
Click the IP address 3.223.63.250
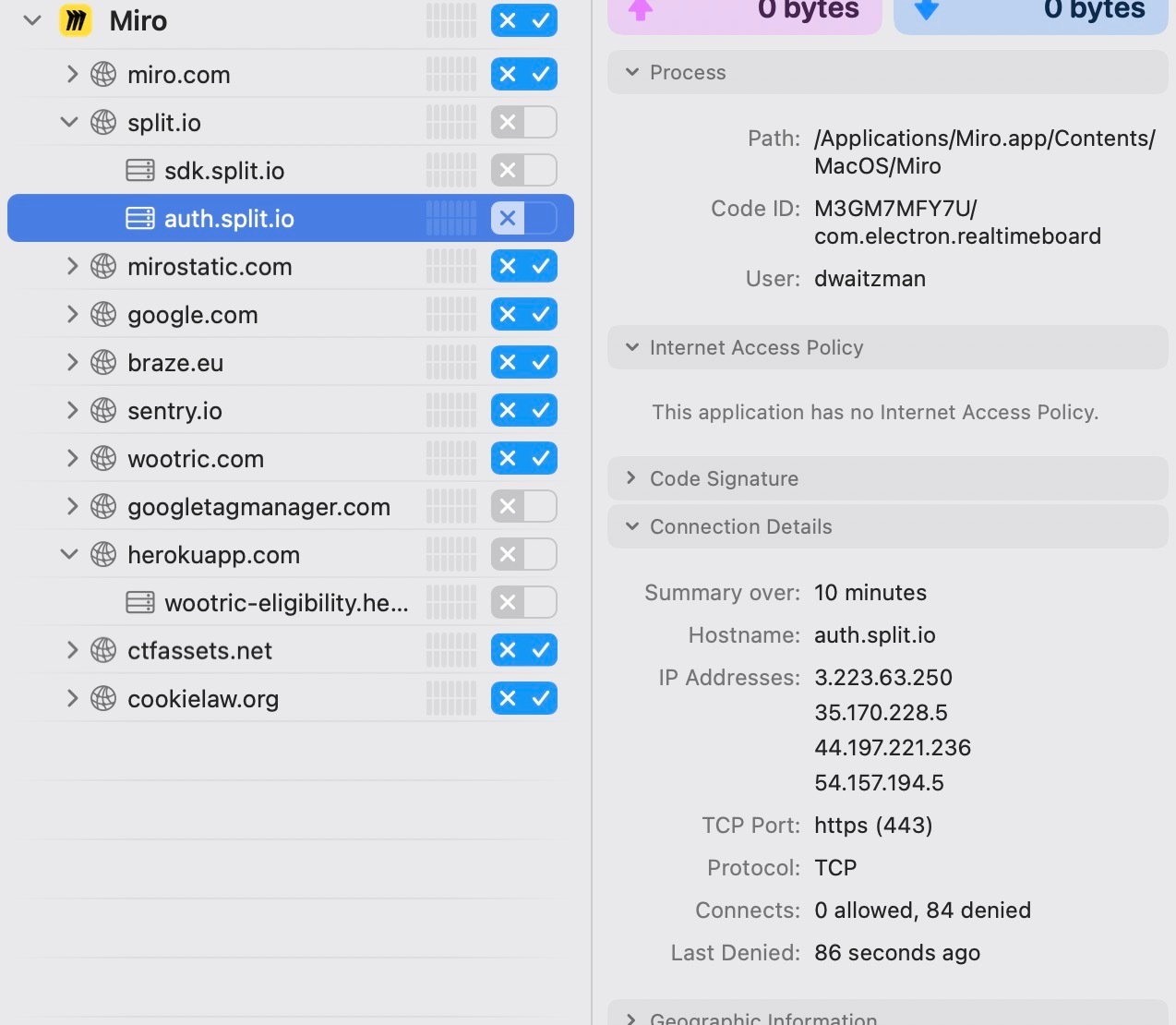coord(883,678)
